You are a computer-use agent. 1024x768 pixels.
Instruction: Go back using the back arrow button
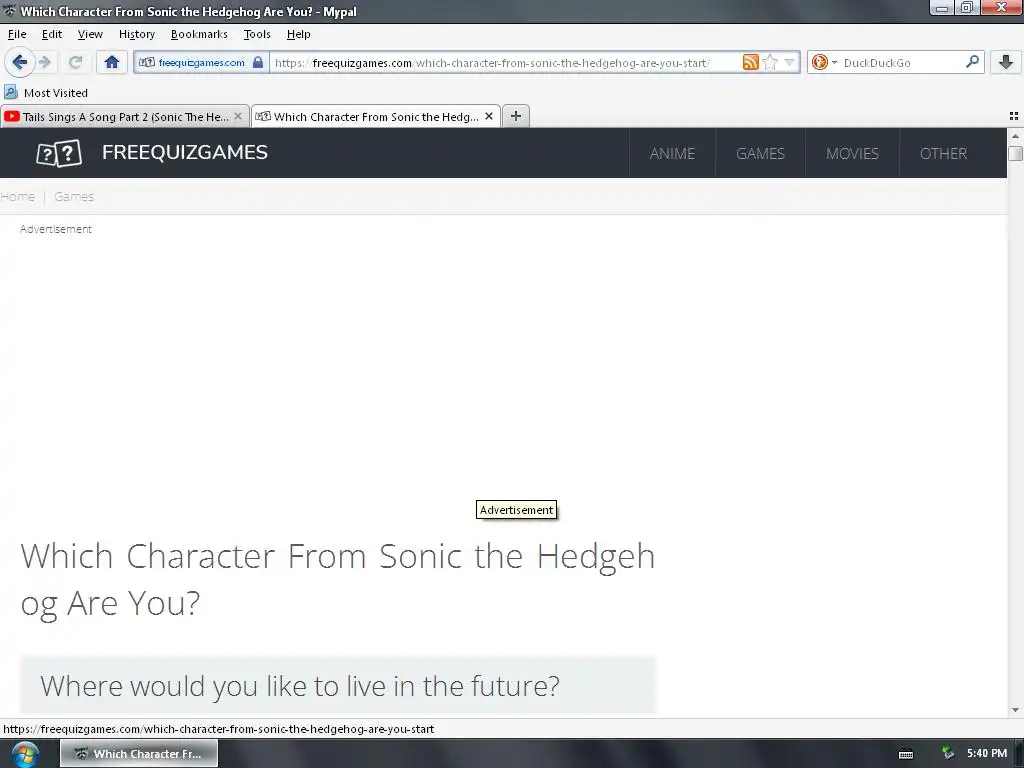(x=20, y=63)
